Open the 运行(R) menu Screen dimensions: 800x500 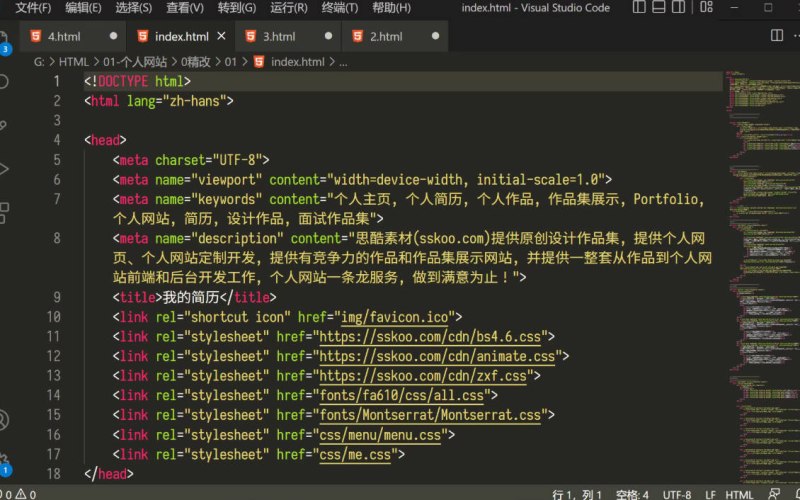(x=289, y=8)
